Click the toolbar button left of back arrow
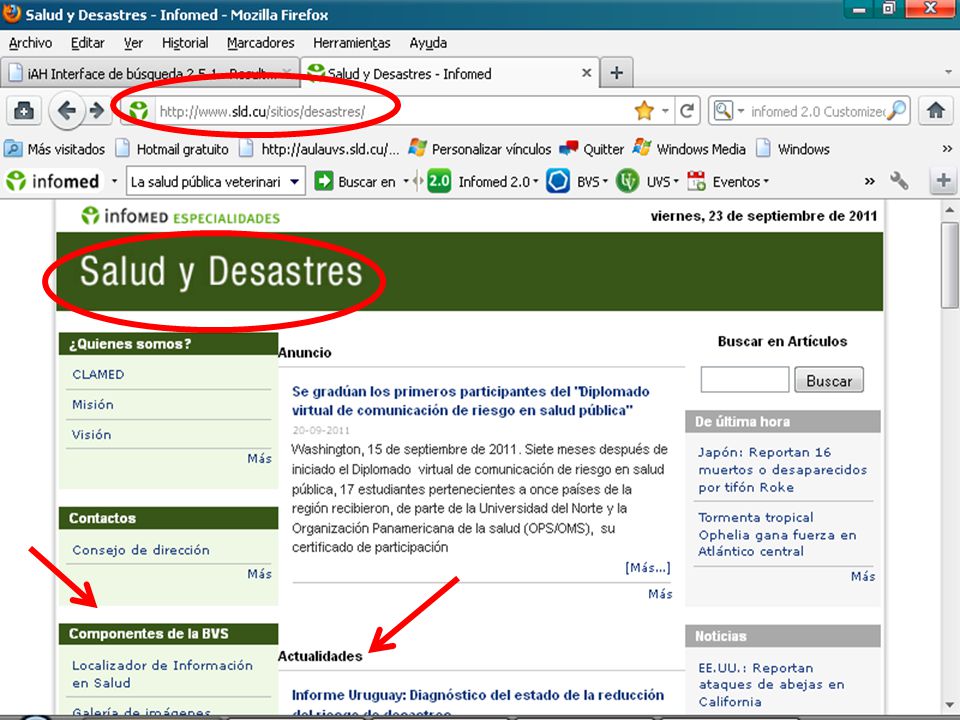This screenshot has width=960, height=720. (x=24, y=111)
